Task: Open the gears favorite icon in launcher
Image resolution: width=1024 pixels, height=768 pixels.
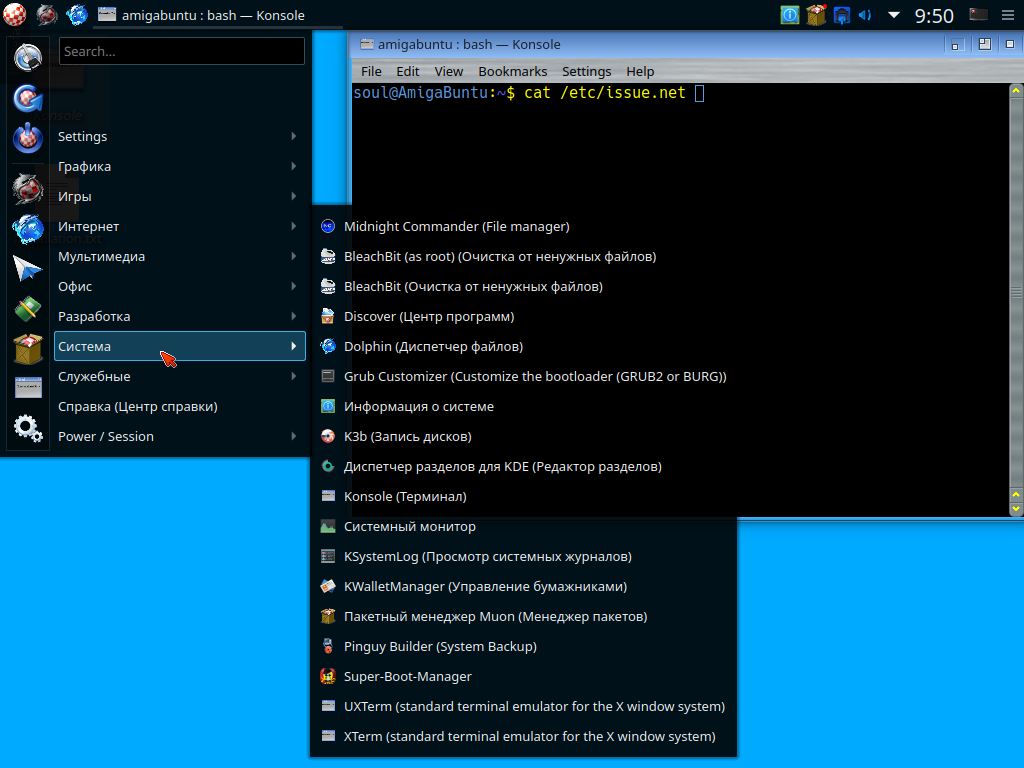Action: tap(27, 429)
